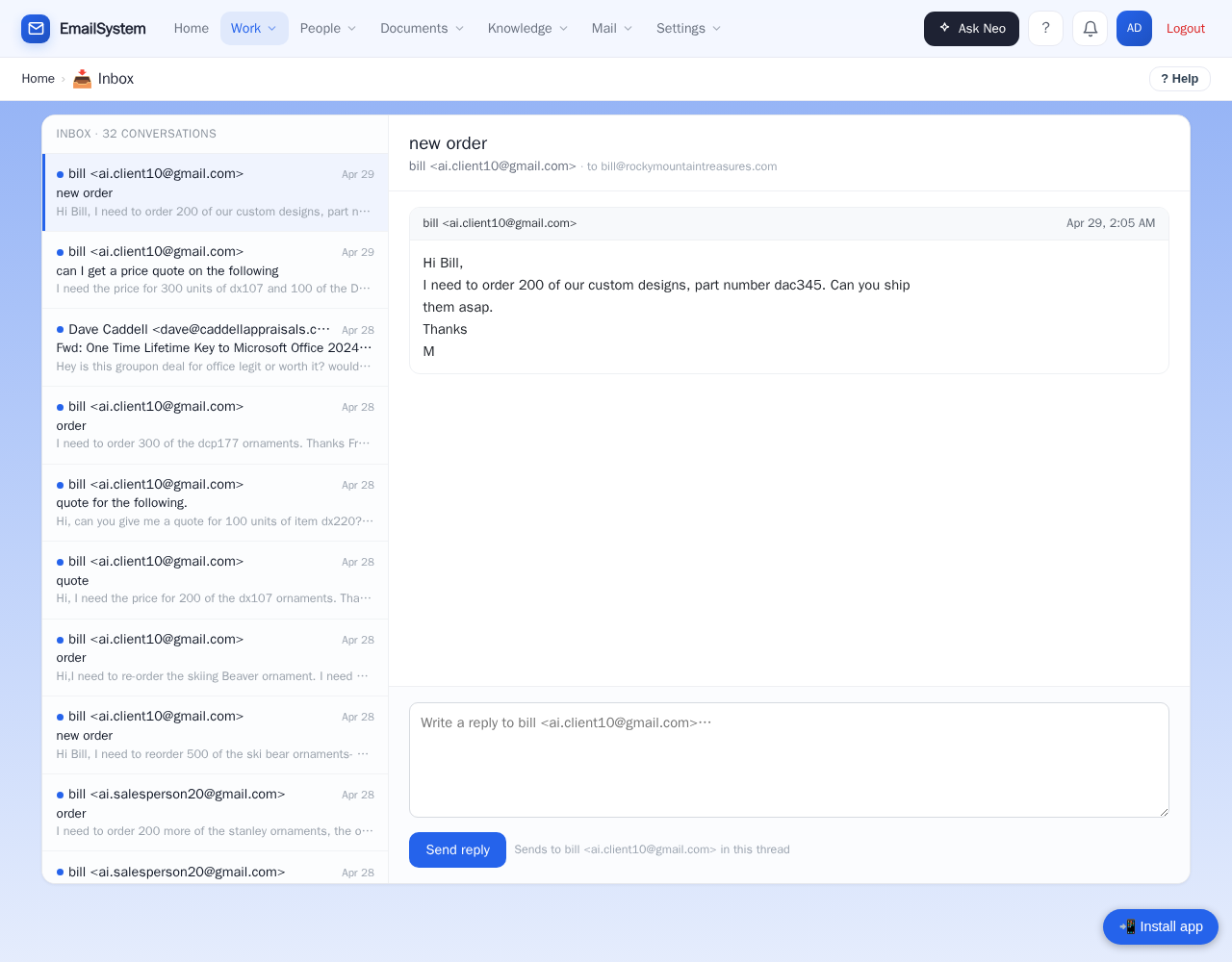Expand the Mail menu

coord(612,29)
